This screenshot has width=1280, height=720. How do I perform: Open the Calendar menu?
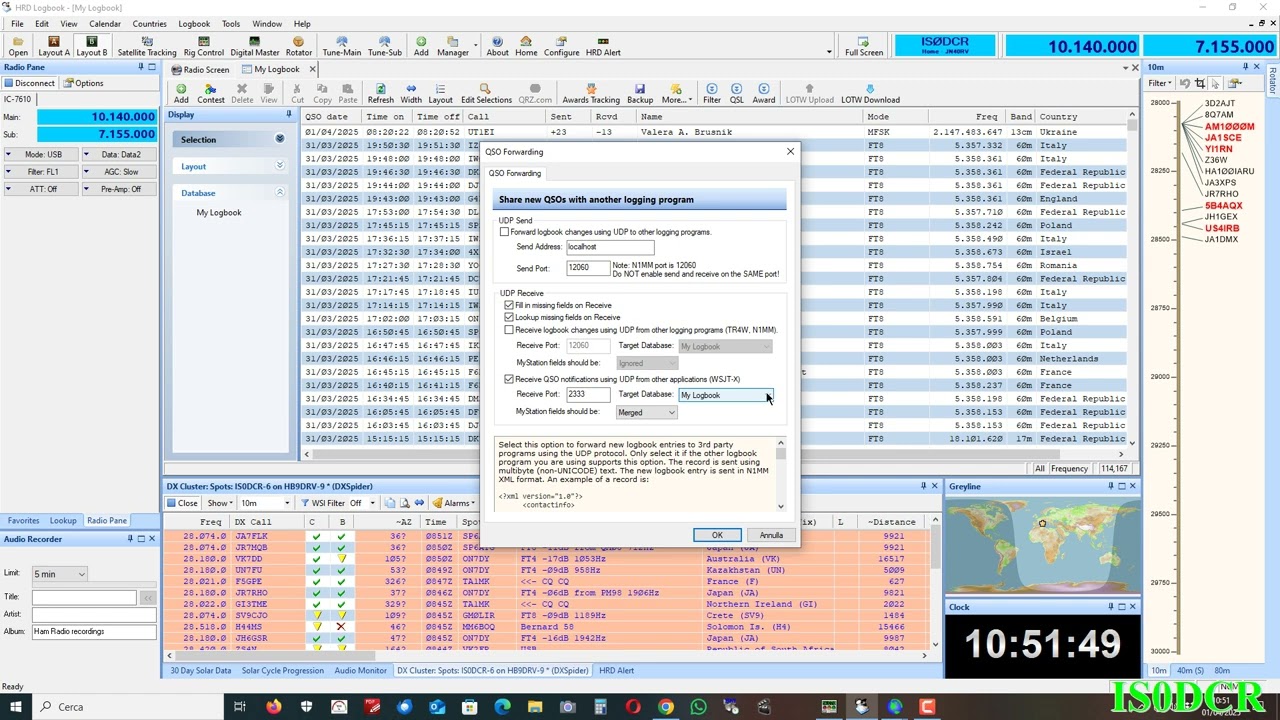(105, 24)
